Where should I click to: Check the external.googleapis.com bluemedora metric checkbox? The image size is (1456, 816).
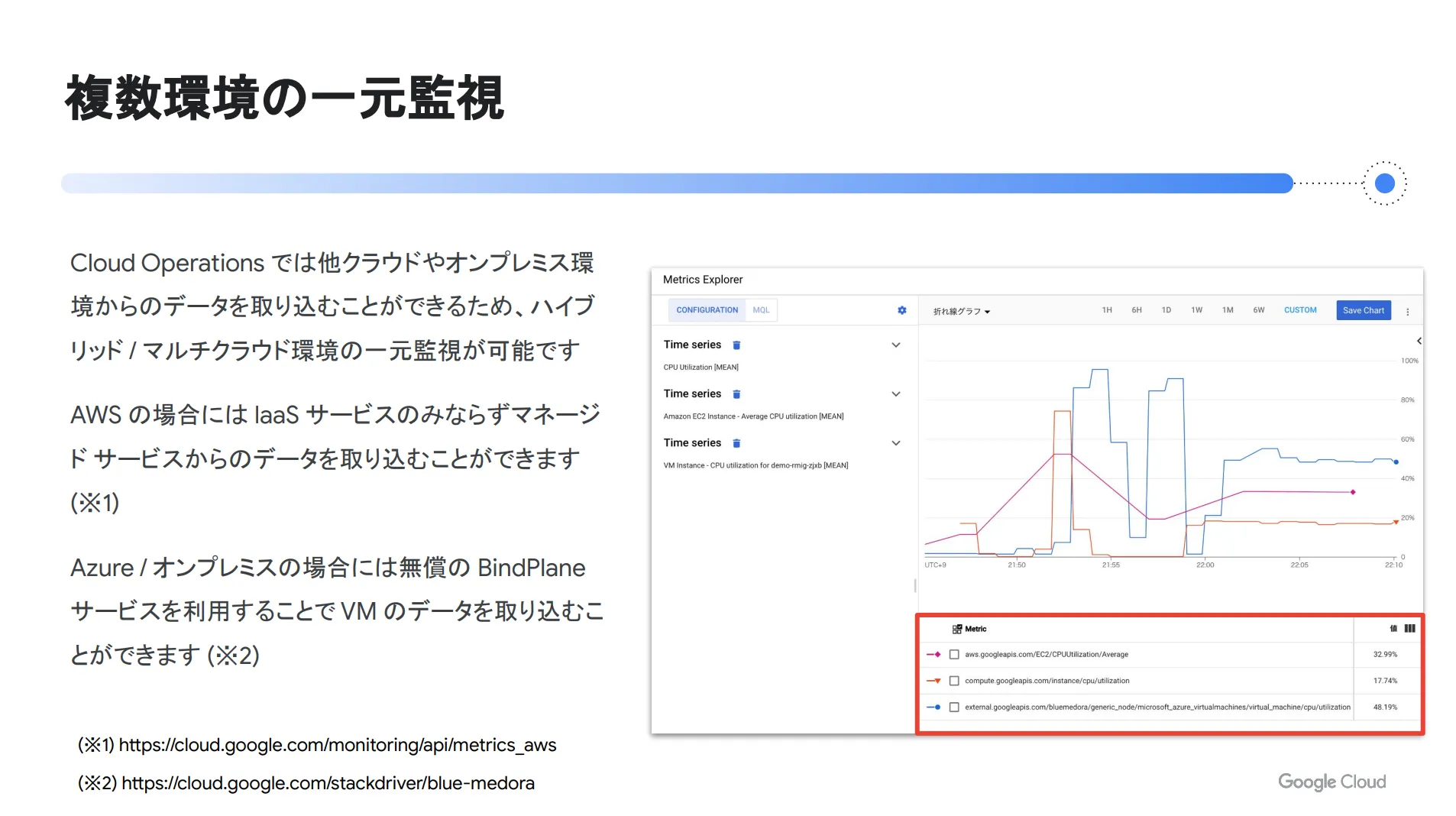(954, 708)
